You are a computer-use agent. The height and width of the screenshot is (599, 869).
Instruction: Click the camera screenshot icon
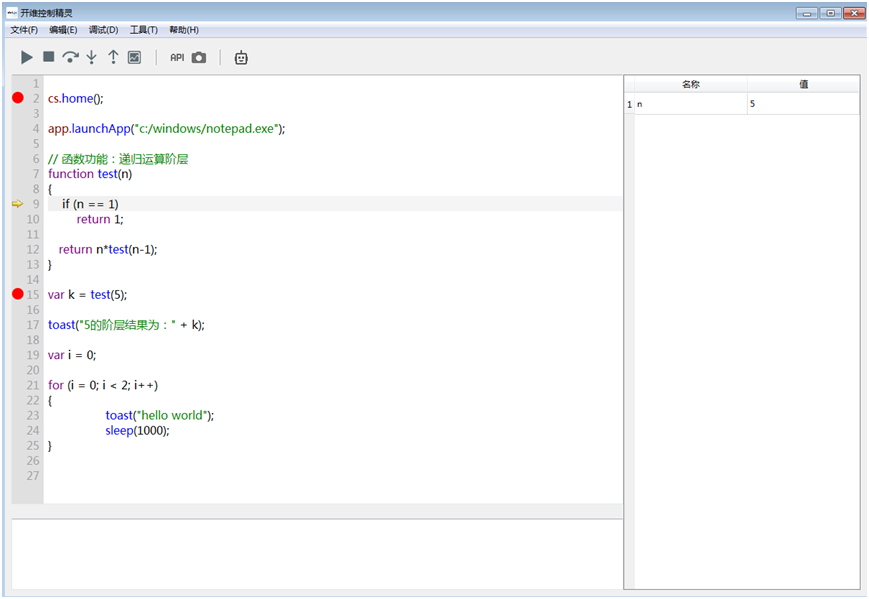click(199, 57)
